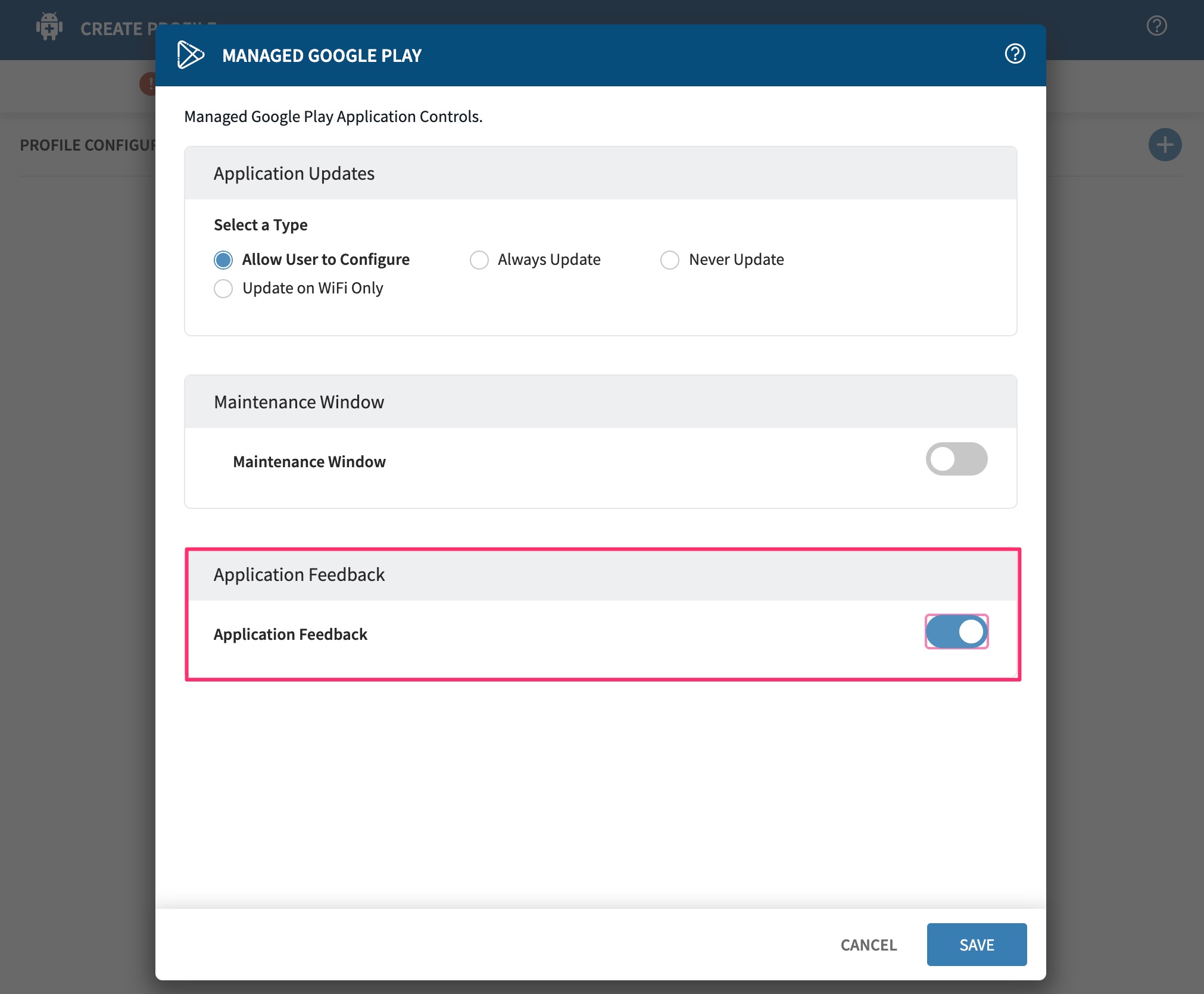Click the blue plus add-configuration icon
1204x994 pixels.
(x=1165, y=145)
